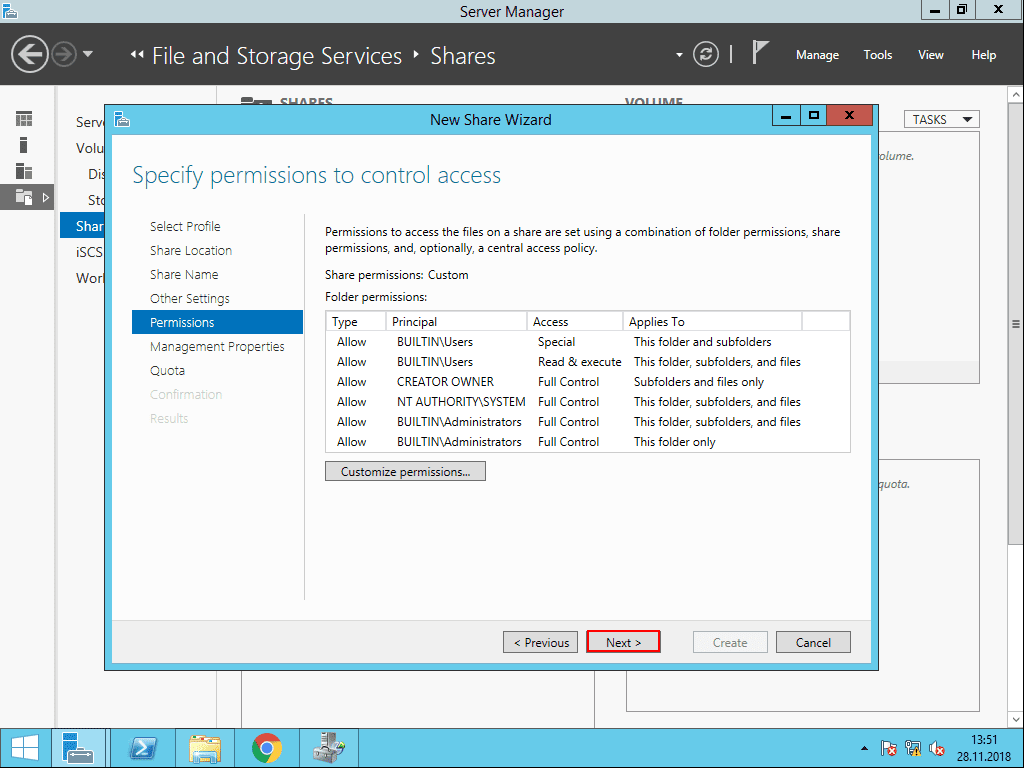Click the New Share Wizard title bar icon
Viewport: 1024px width, 768px height.
pyautogui.click(x=122, y=119)
